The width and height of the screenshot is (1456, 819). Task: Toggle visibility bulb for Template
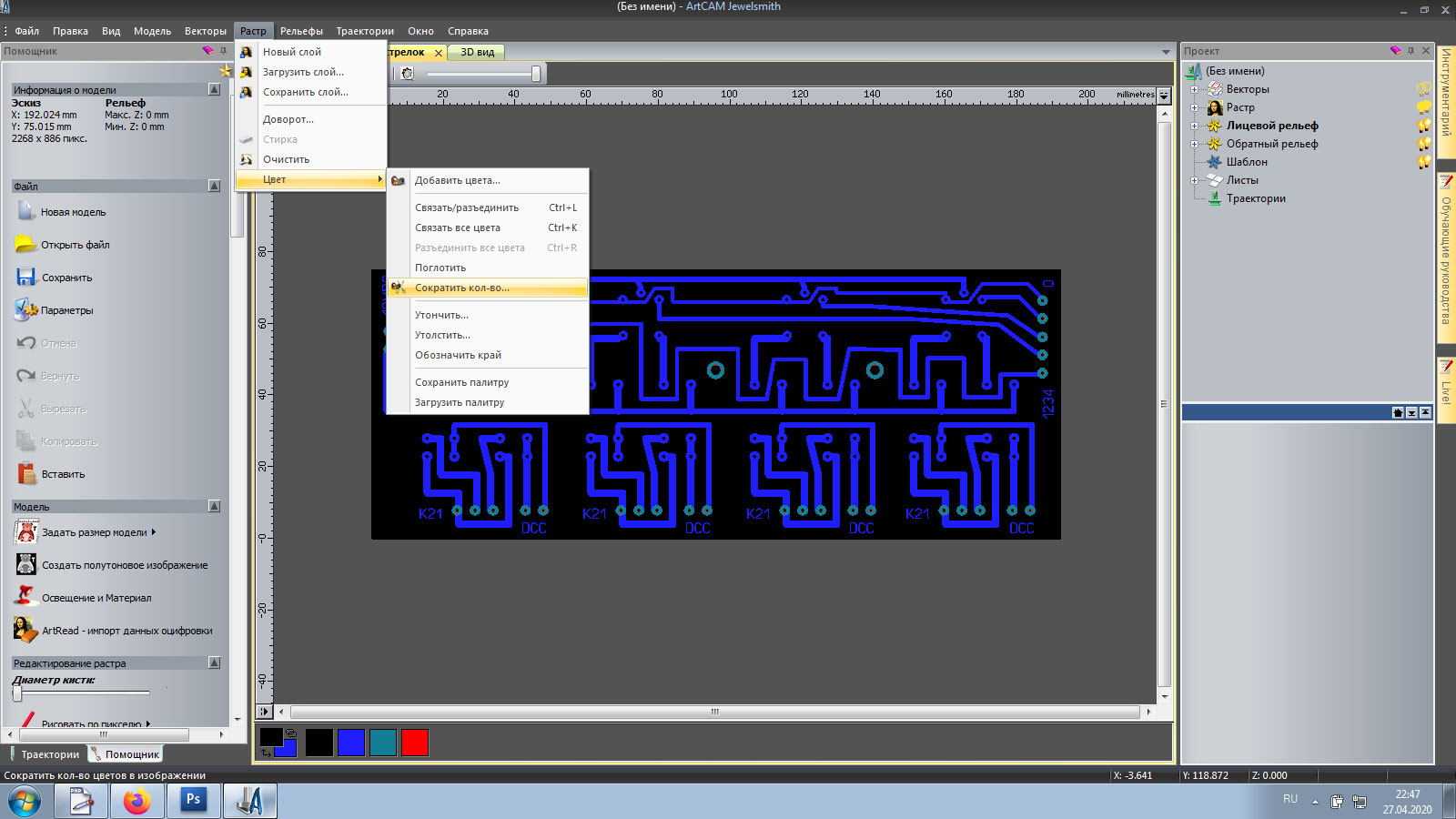1423,162
